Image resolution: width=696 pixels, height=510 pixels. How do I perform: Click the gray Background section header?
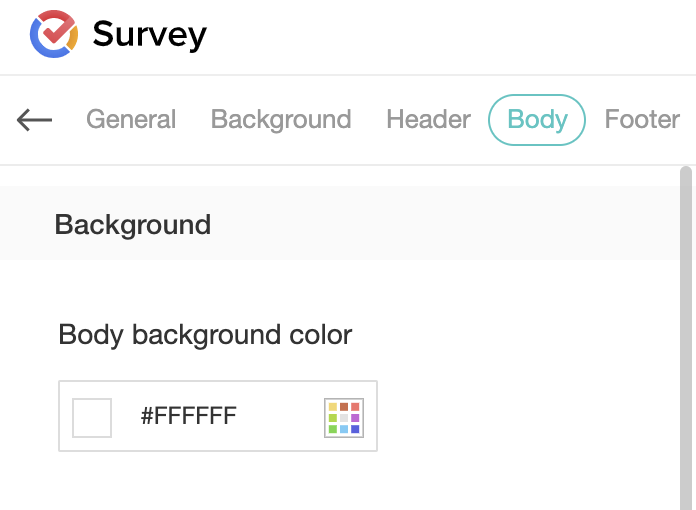coord(133,224)
